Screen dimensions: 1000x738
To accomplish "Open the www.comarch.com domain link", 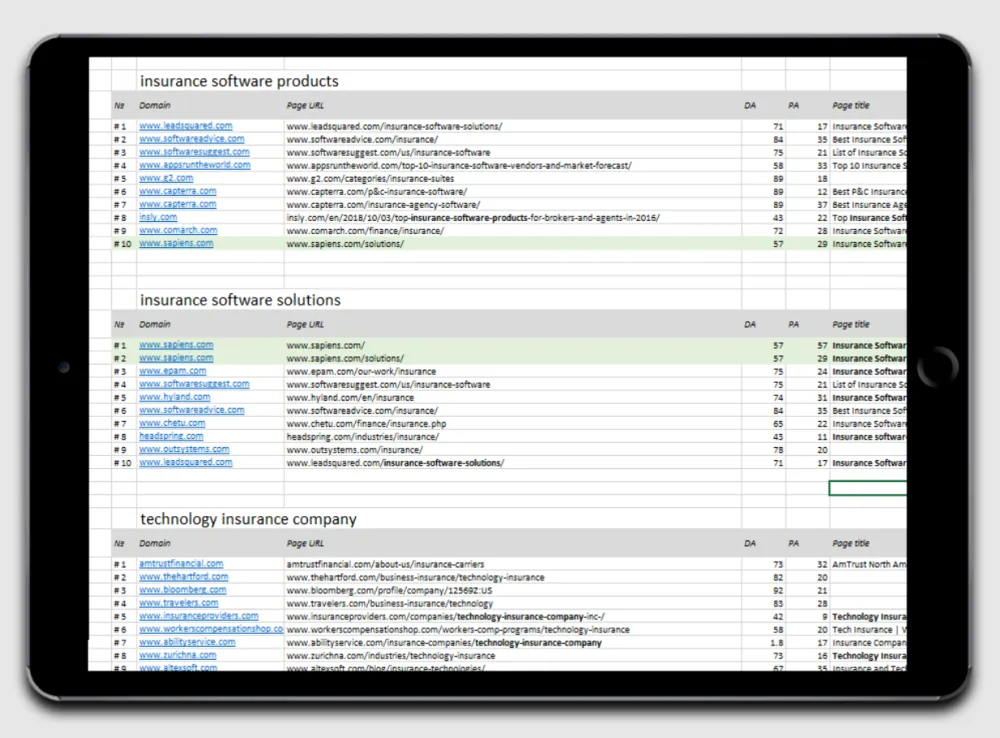I will pyautogui.click(x=178, y=230).
